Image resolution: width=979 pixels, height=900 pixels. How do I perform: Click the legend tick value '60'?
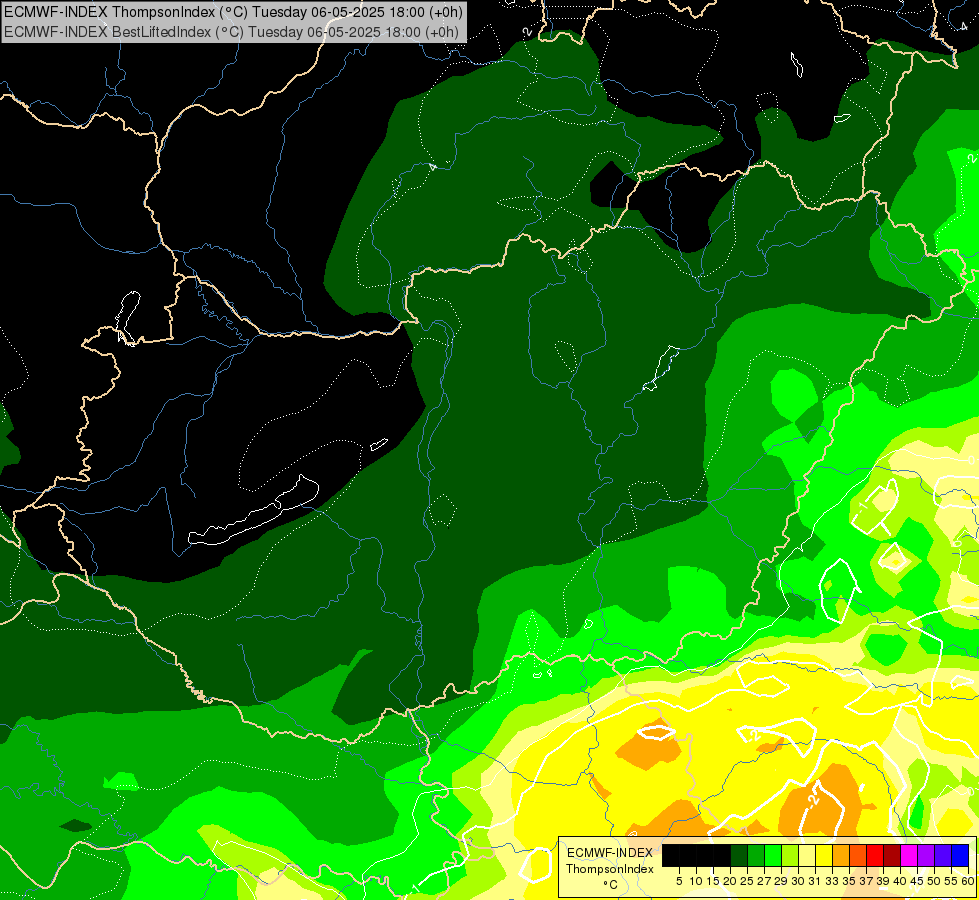(968, 881)
